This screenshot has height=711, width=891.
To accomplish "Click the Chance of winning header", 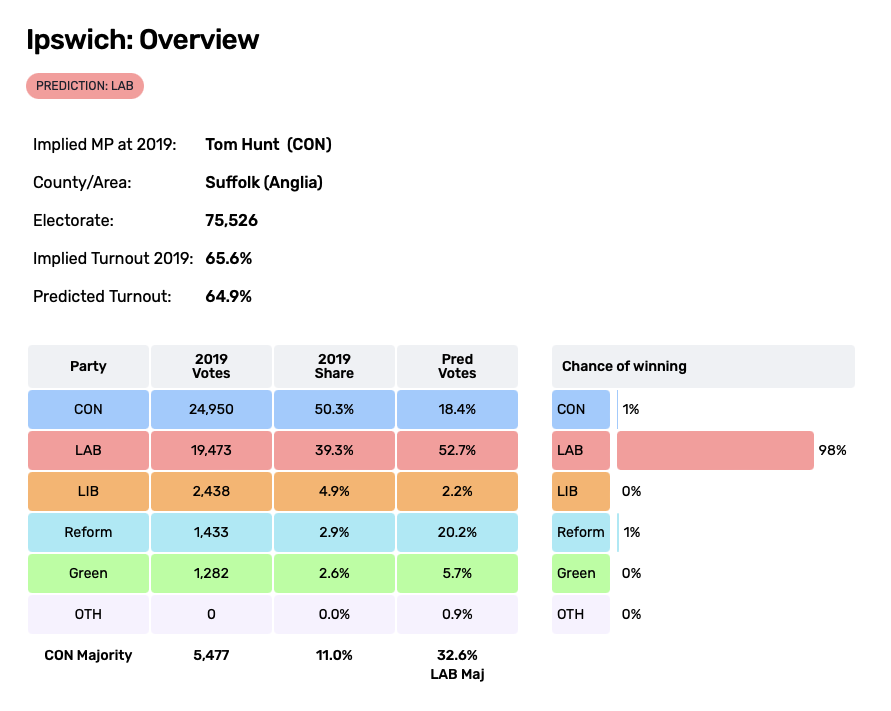I will click(703, 366).
